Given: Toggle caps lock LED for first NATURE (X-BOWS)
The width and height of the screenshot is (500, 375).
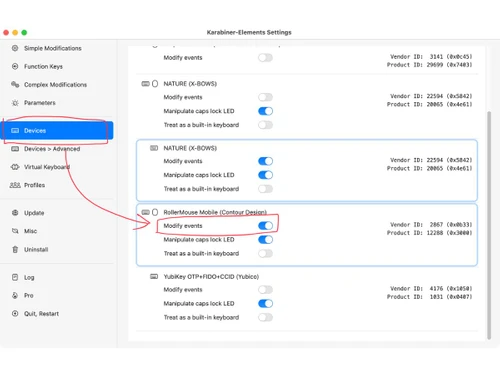Looking at the screenshot, I should click(265, 111).
